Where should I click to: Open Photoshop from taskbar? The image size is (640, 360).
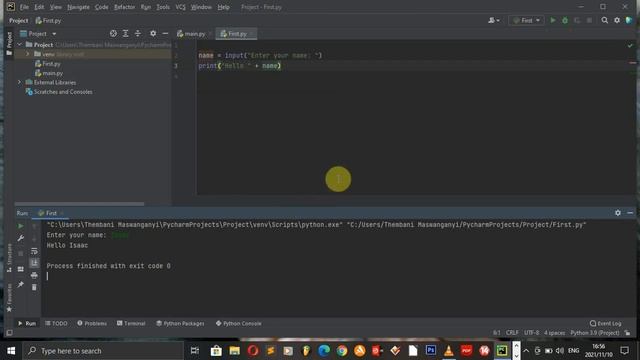pyautogui.click(x=431, y=351)
